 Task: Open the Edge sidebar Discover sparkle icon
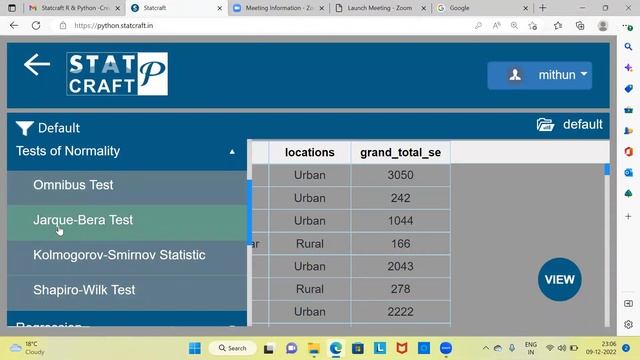coord(629,68)
